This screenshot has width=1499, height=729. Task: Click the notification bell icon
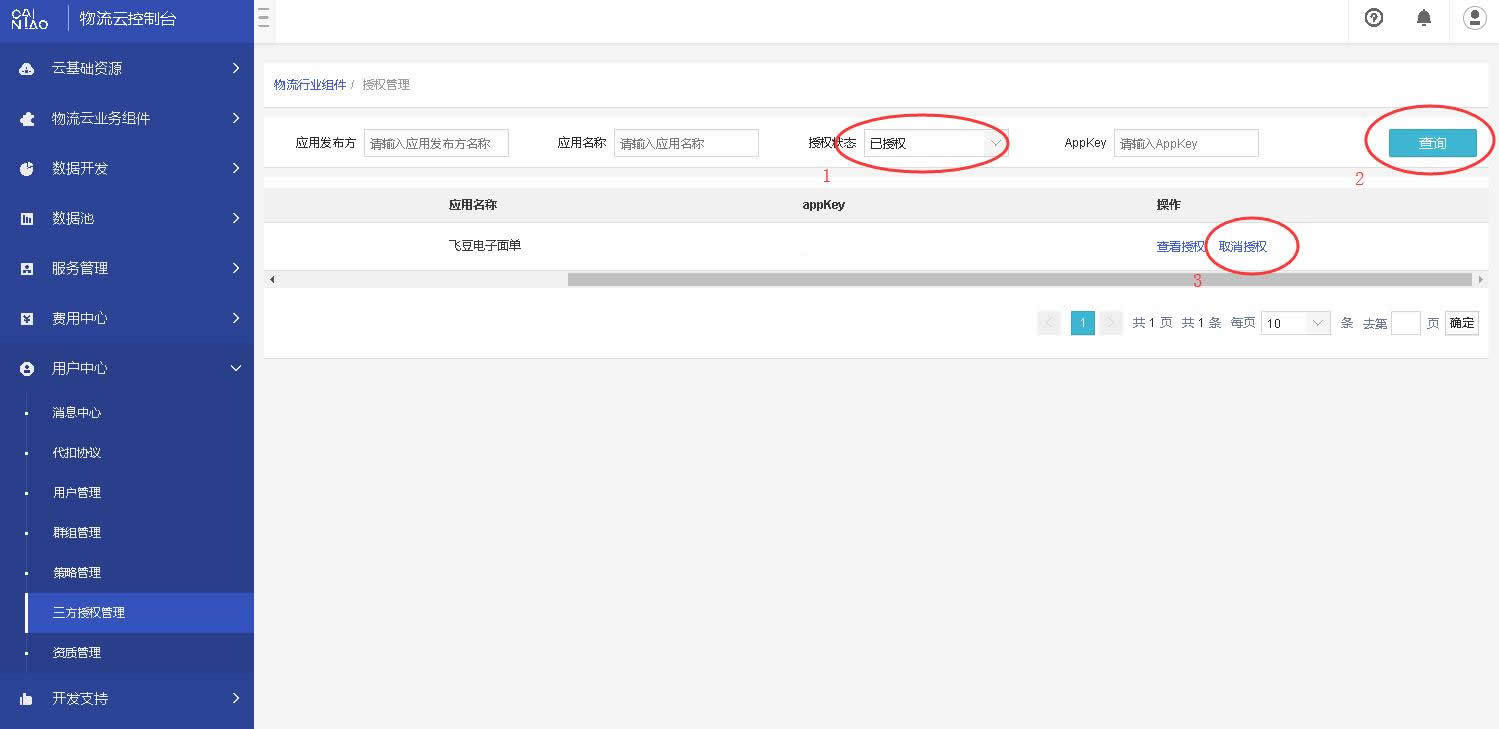click(1424, 18)
